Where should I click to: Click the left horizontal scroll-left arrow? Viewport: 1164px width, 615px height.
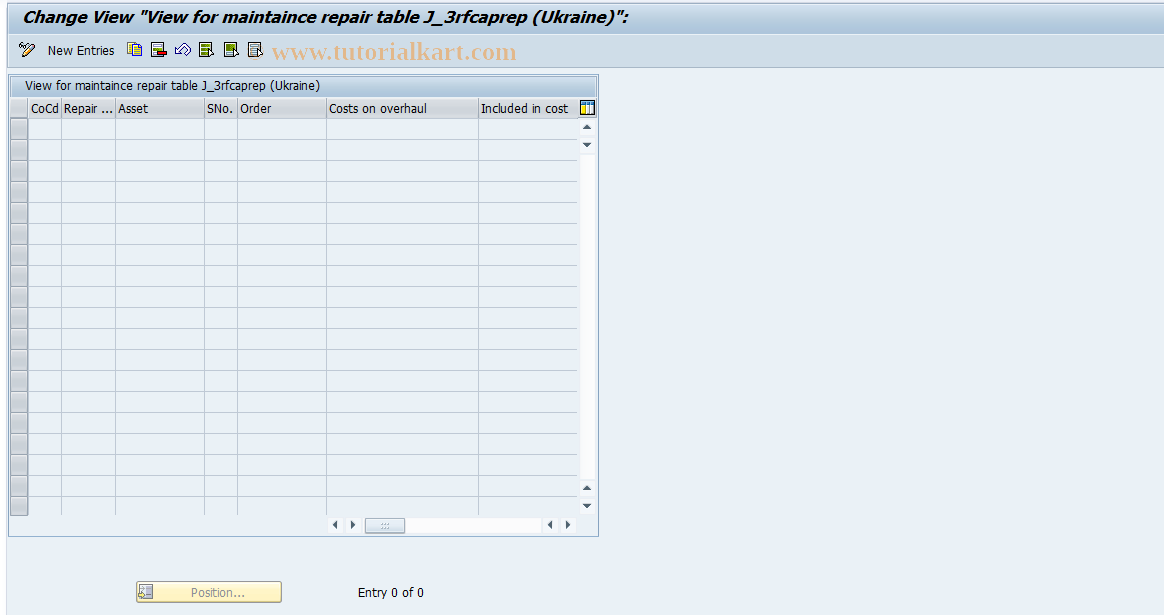pyautogui.click(x=335, y=525)
